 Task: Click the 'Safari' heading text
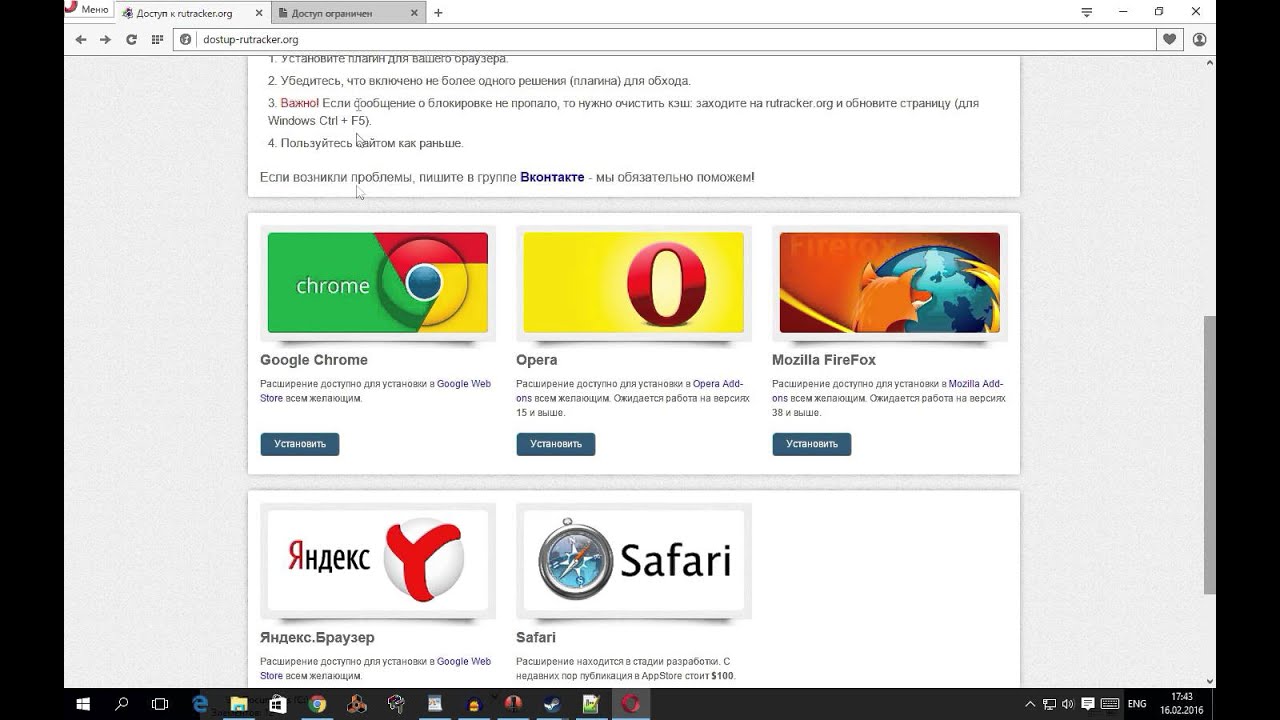pos(536,637)
